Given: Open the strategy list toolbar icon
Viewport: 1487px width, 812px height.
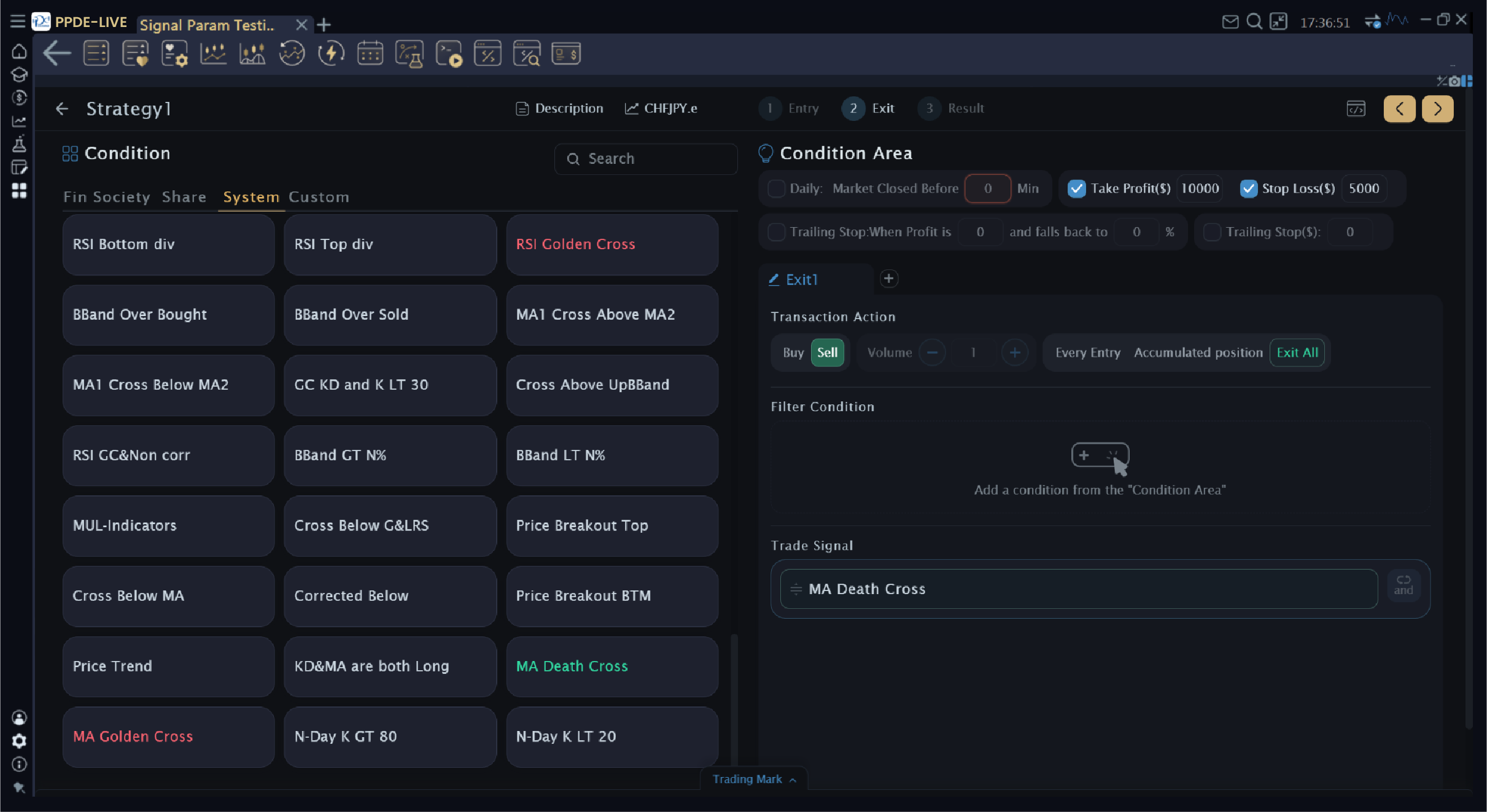Looking at the screenshot, I should [96, 53].
